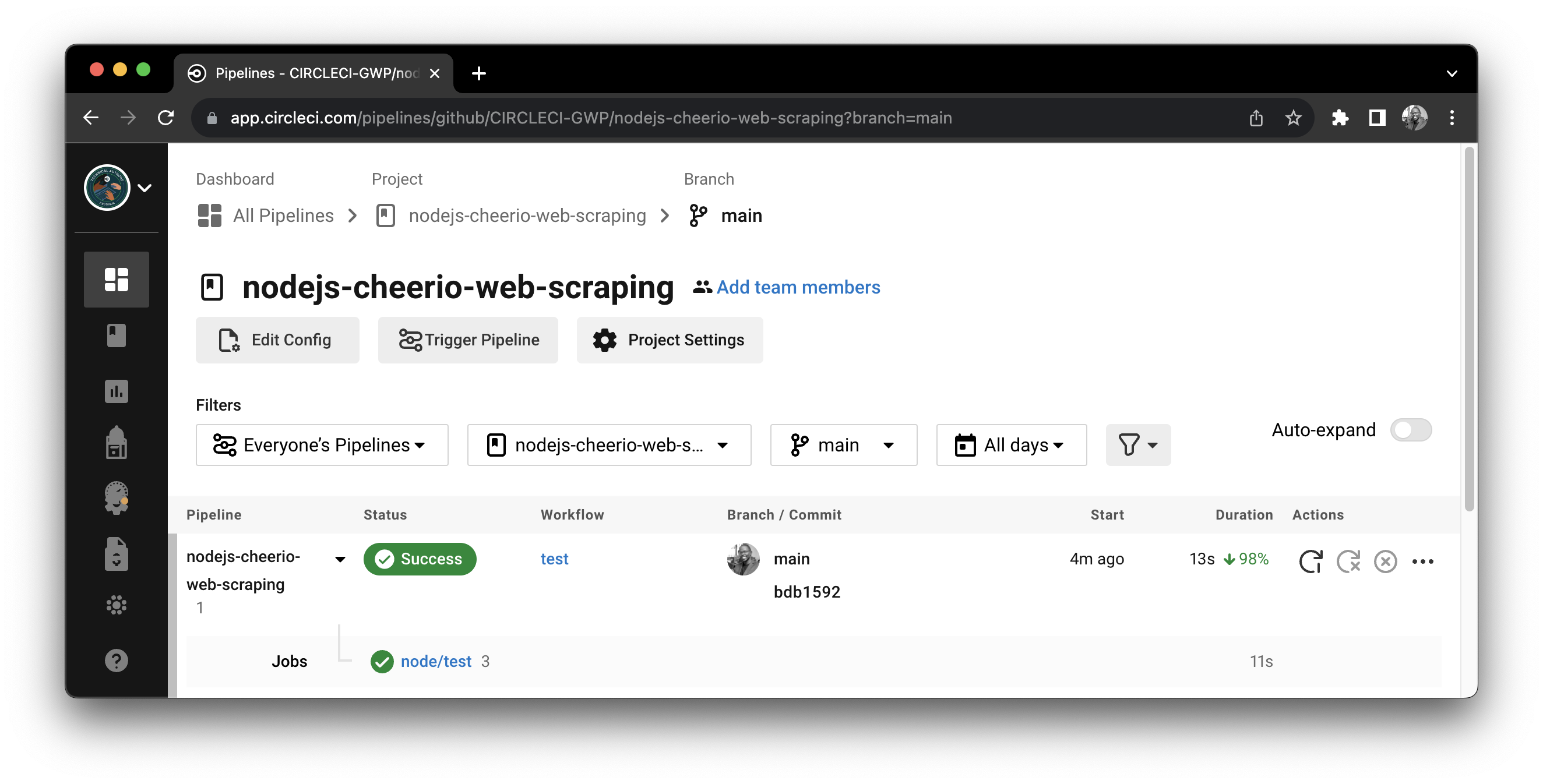Open the All days date filter

point(1010,445)
